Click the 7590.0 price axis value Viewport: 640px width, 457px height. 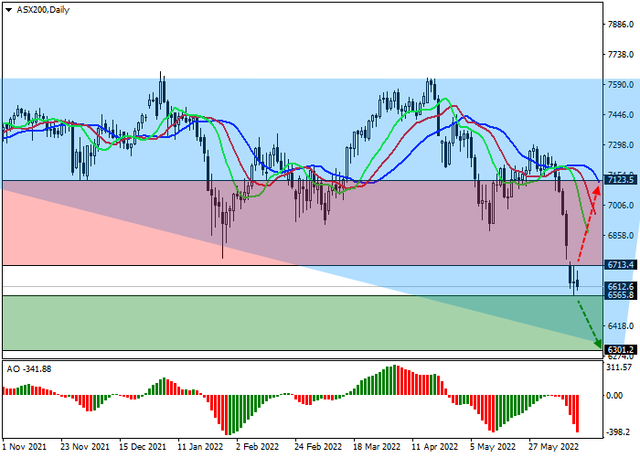tap(620, 84)
